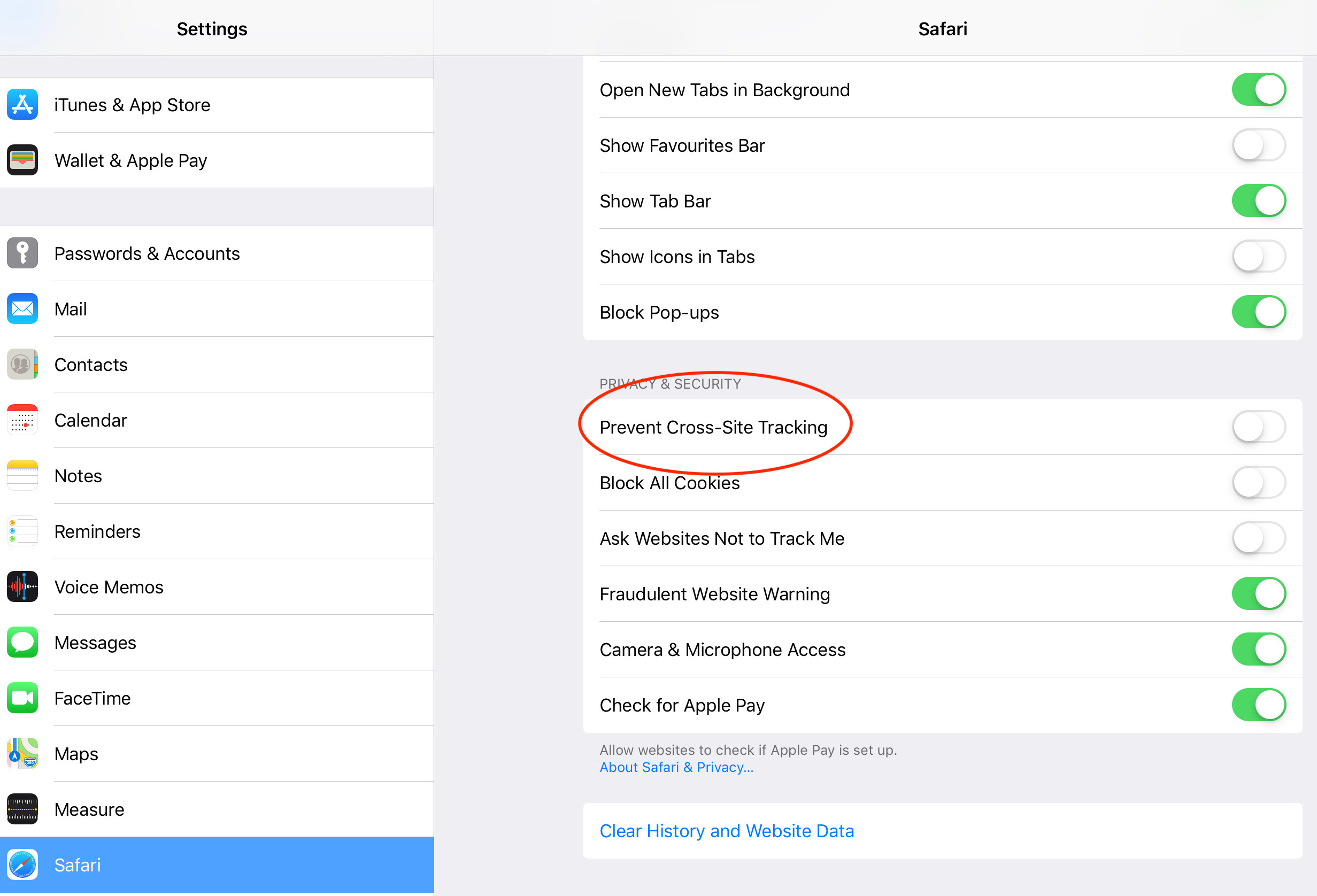Open Passwords & Accounts settings

217,253
